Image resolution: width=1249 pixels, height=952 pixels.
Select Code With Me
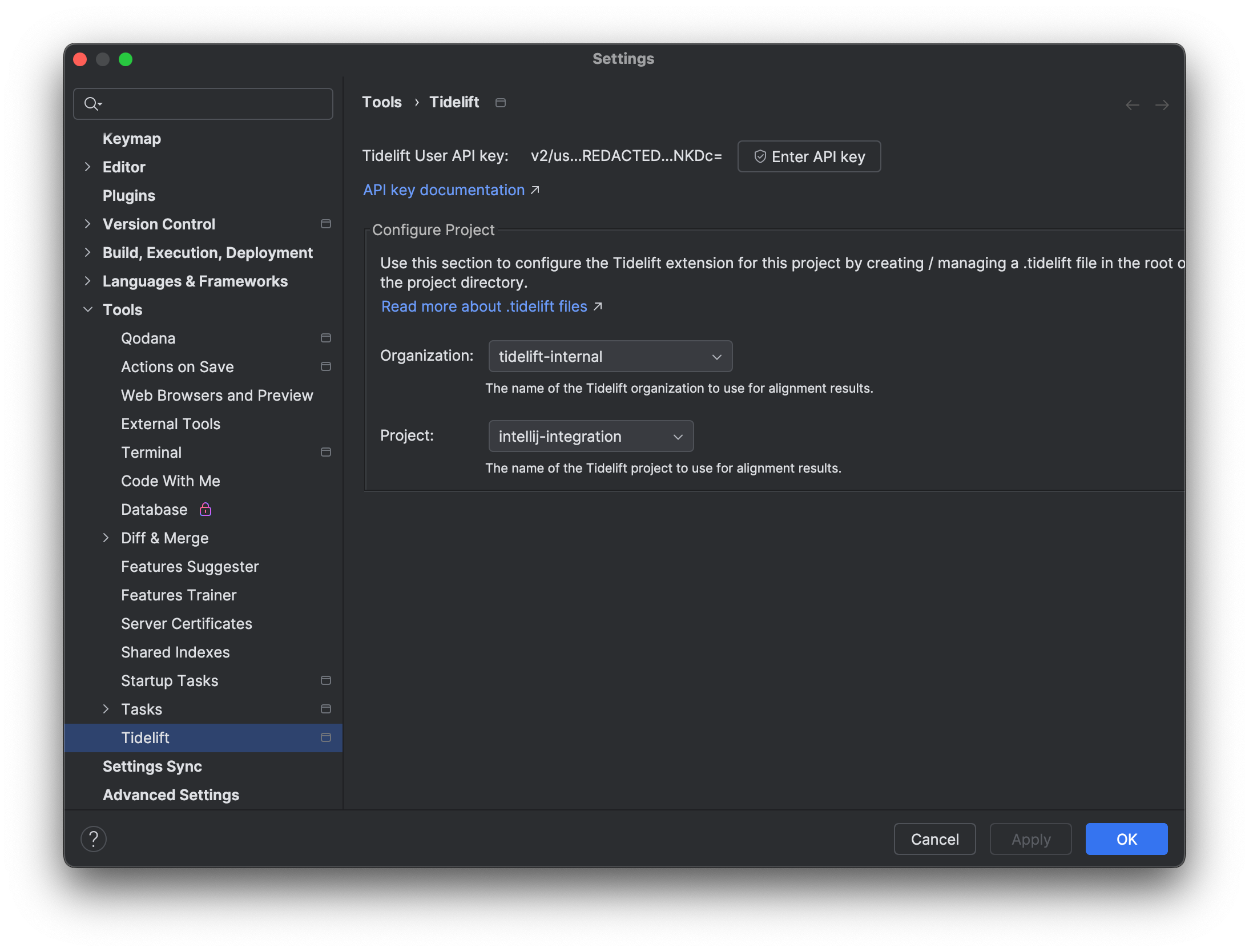(171, 481)
